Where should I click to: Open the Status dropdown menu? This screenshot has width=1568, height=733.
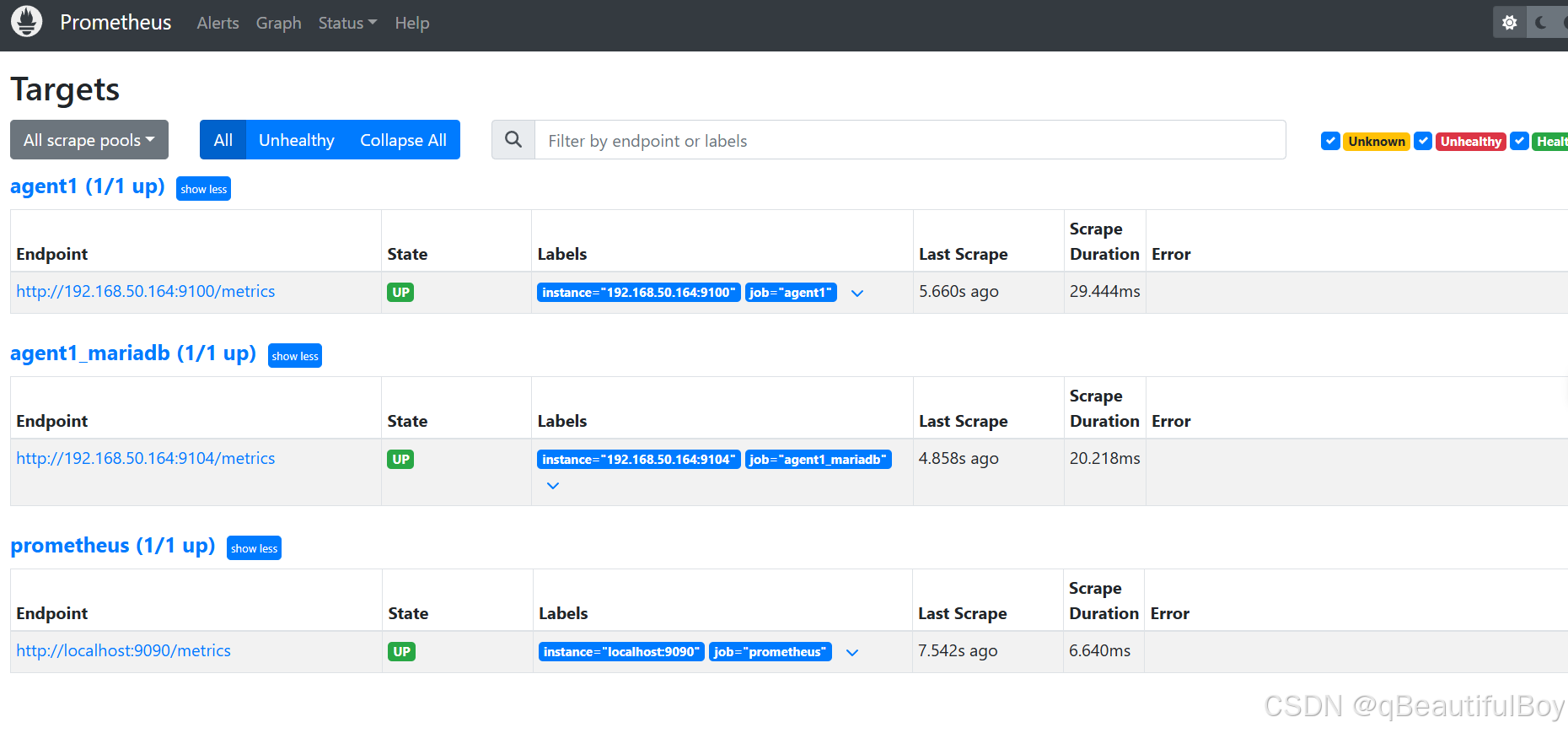[x=347, y=23]
